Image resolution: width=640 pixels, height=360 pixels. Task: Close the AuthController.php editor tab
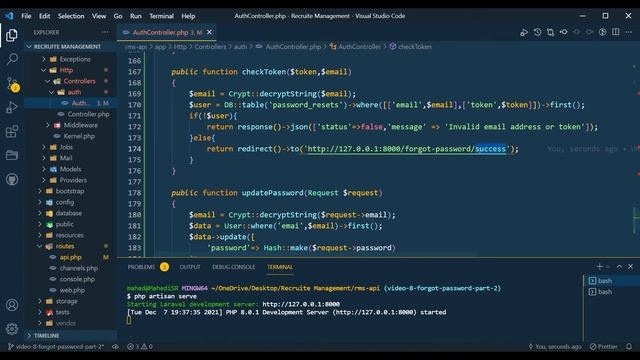point(209,32)
